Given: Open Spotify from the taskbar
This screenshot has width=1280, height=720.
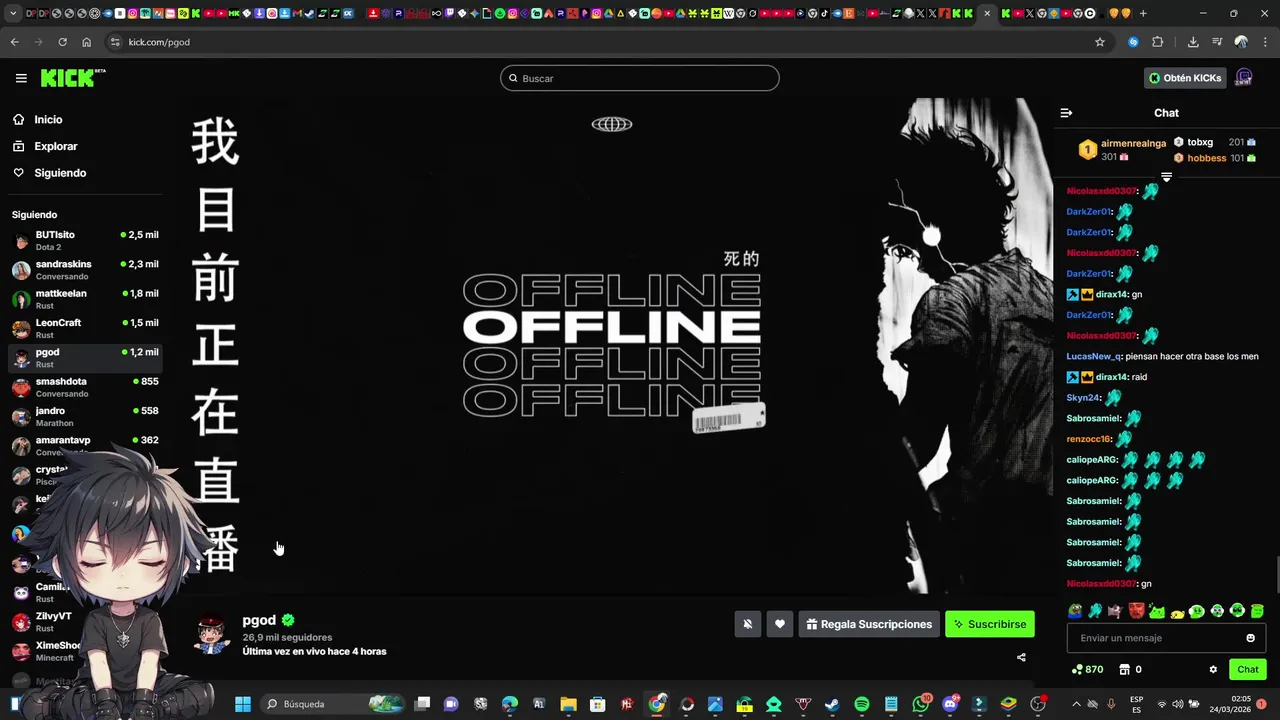Looking at the screenshot, I should 862,704.
